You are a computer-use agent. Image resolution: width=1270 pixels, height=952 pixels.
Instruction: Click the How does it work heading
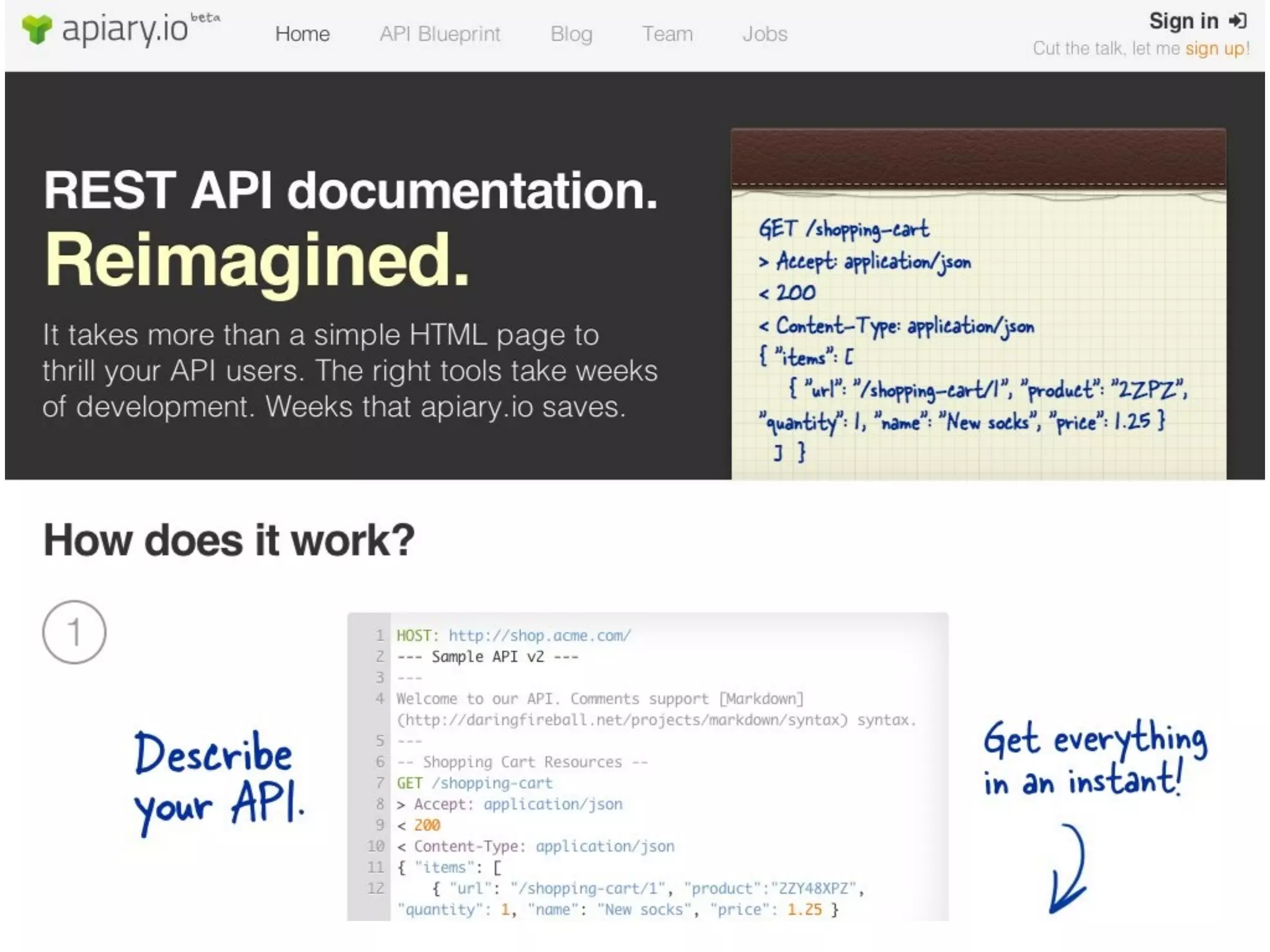pos(229,540)
